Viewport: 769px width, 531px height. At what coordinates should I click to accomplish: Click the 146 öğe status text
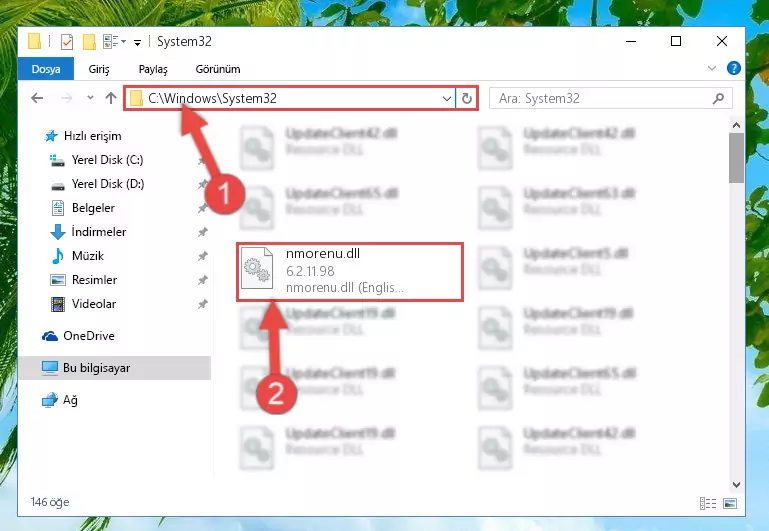(50, 502)
